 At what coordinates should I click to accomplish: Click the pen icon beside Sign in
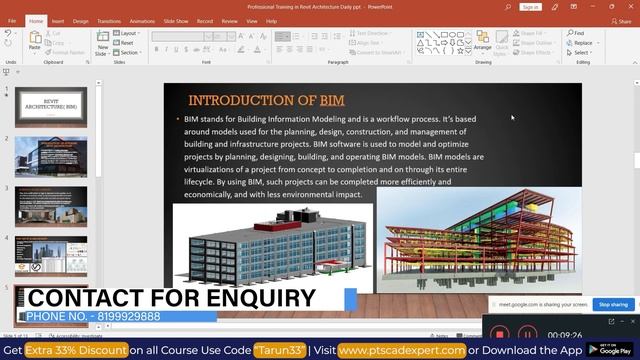coord(555,7)
